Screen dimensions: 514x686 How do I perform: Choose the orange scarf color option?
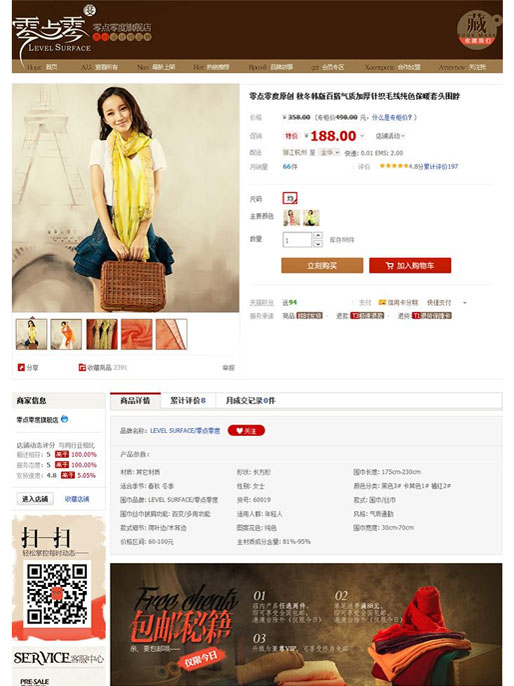[291, 217]
